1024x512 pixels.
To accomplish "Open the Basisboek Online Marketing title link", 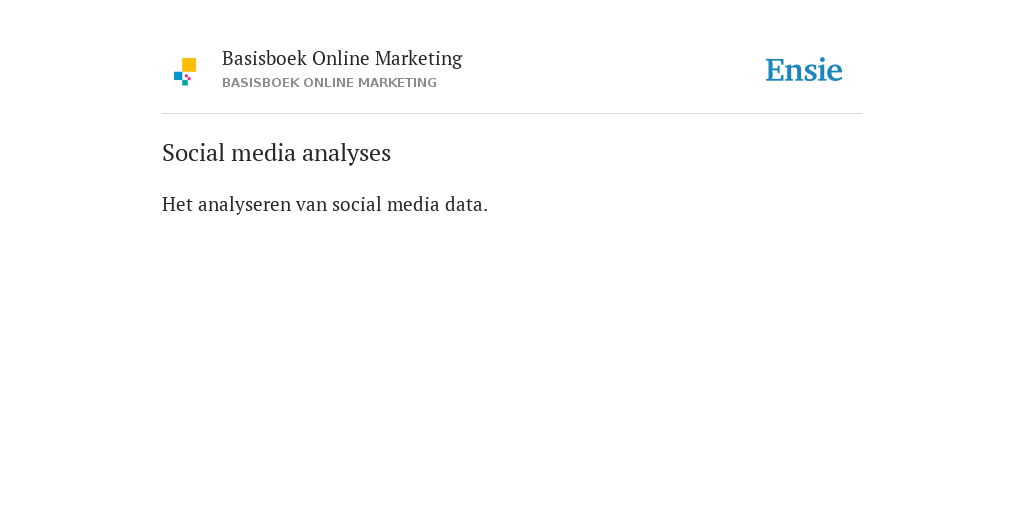I will [x=342, y=58].
